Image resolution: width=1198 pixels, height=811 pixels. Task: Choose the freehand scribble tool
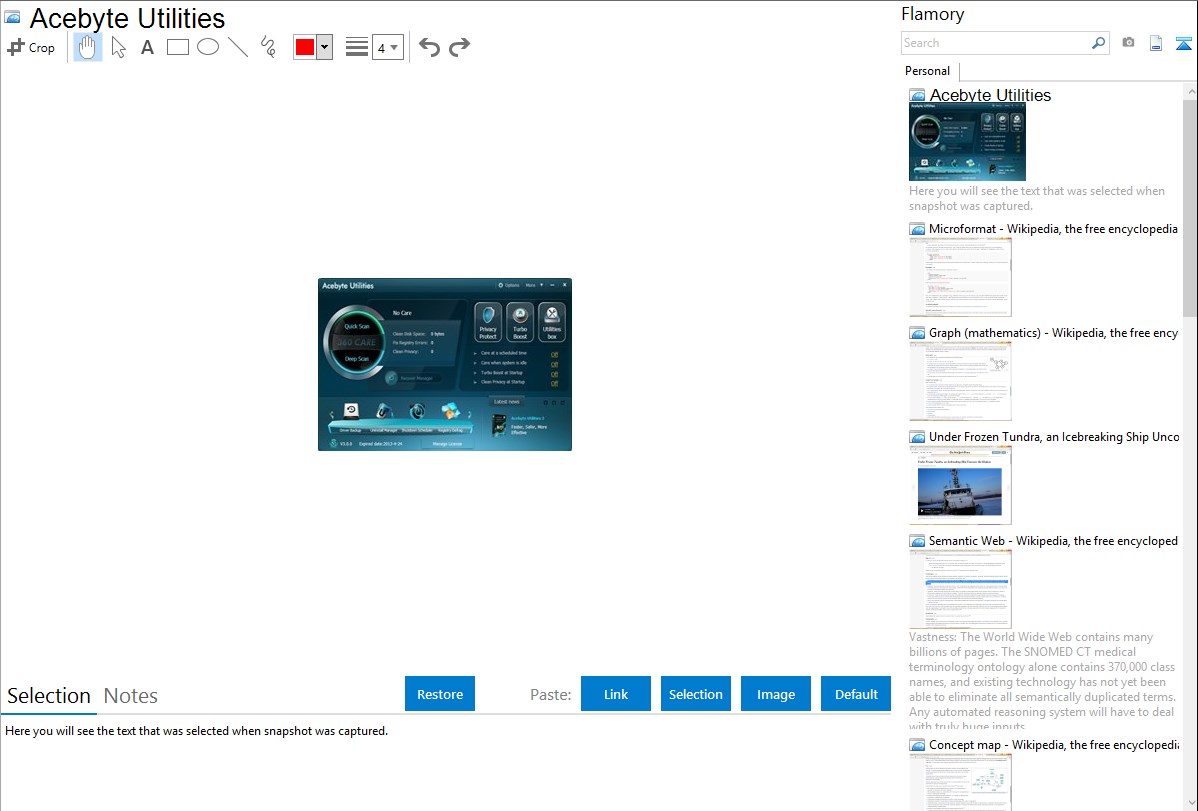(x=268, y=47)
